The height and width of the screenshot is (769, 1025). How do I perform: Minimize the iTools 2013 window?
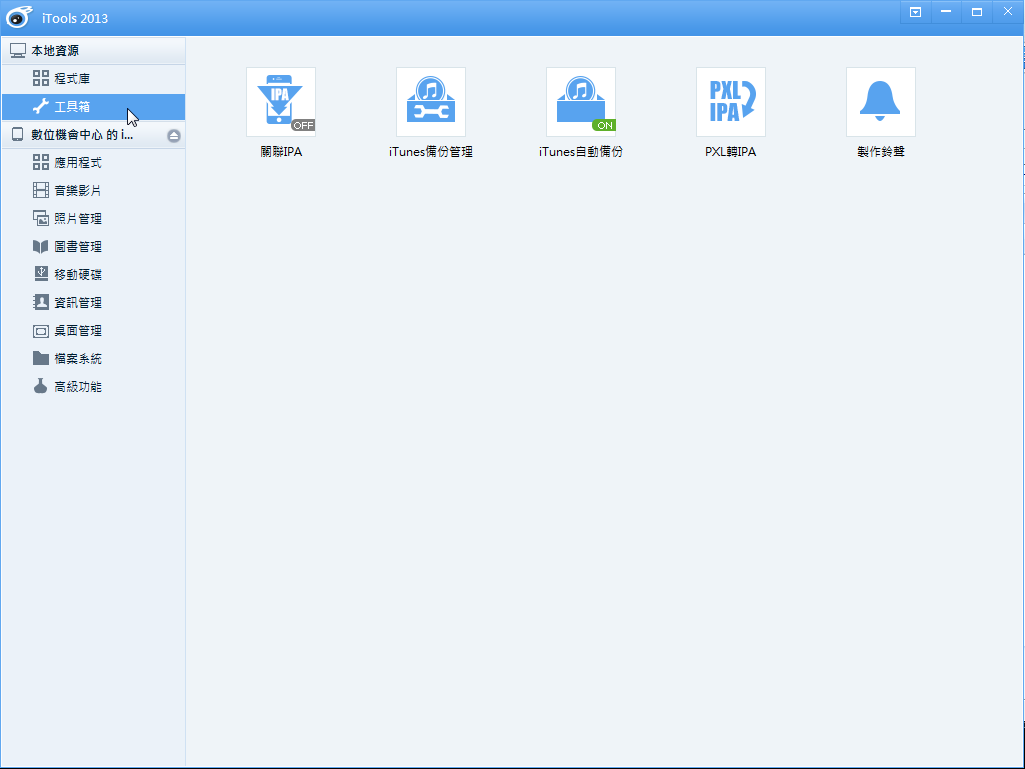pyautogui.click(x=946, y=12)
